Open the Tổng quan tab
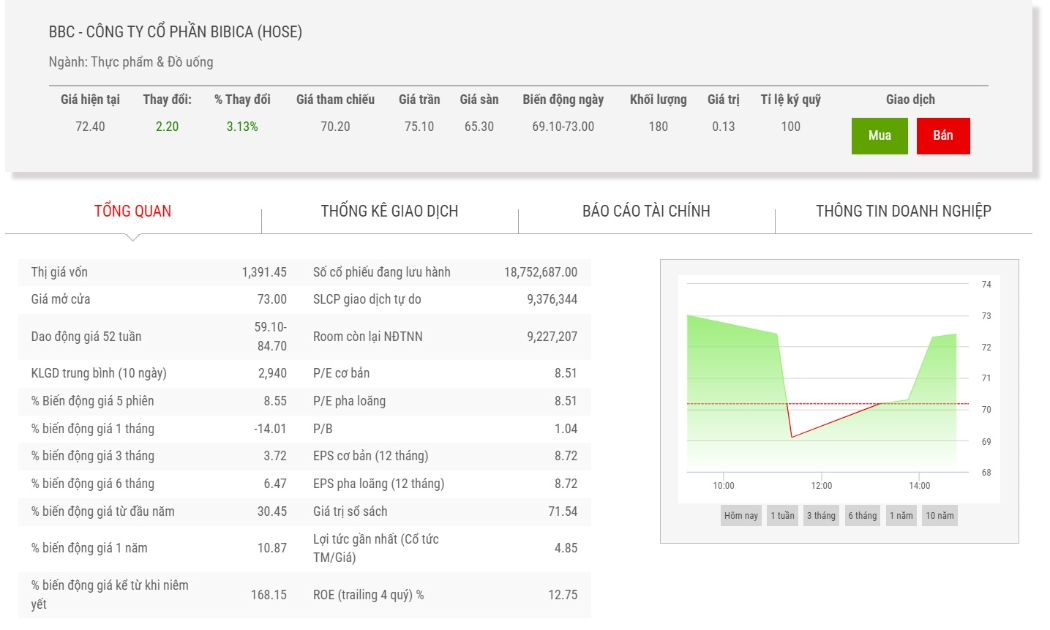The image size is (1050, 630). [x=133, y=212]
